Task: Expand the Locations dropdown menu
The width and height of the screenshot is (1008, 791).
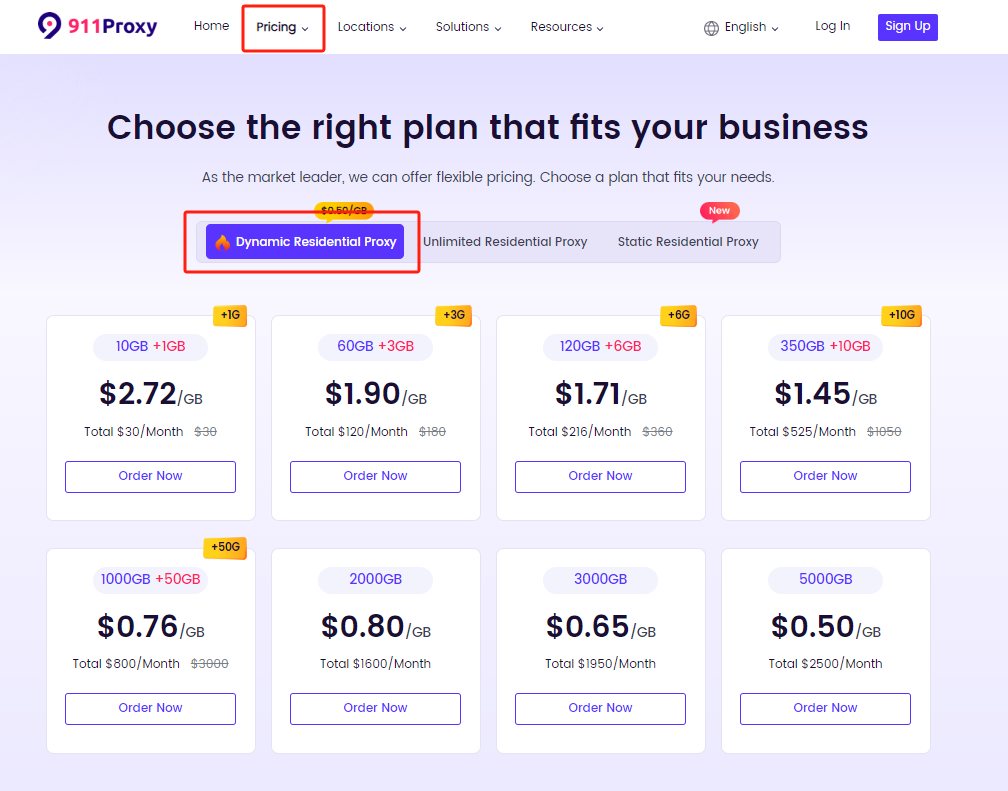Action: (372, 27)
